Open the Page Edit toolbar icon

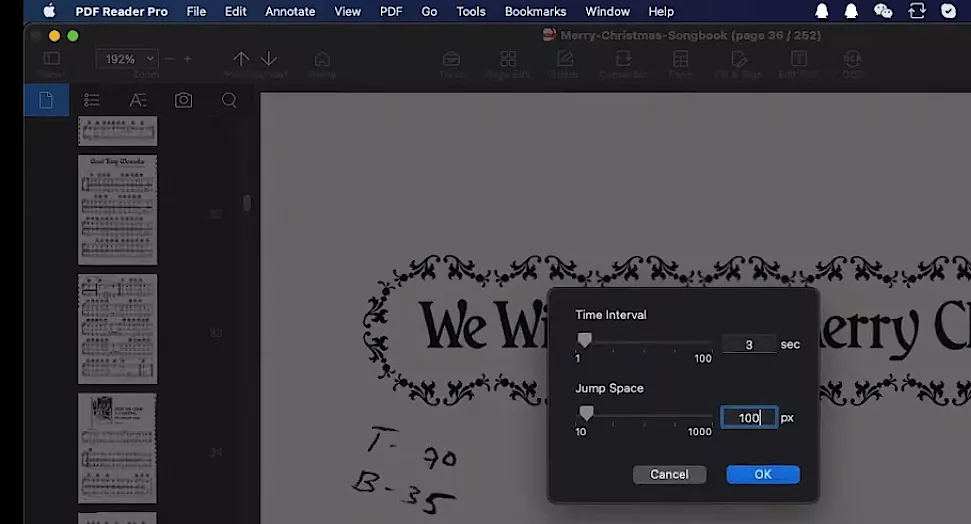coord(508,59)
